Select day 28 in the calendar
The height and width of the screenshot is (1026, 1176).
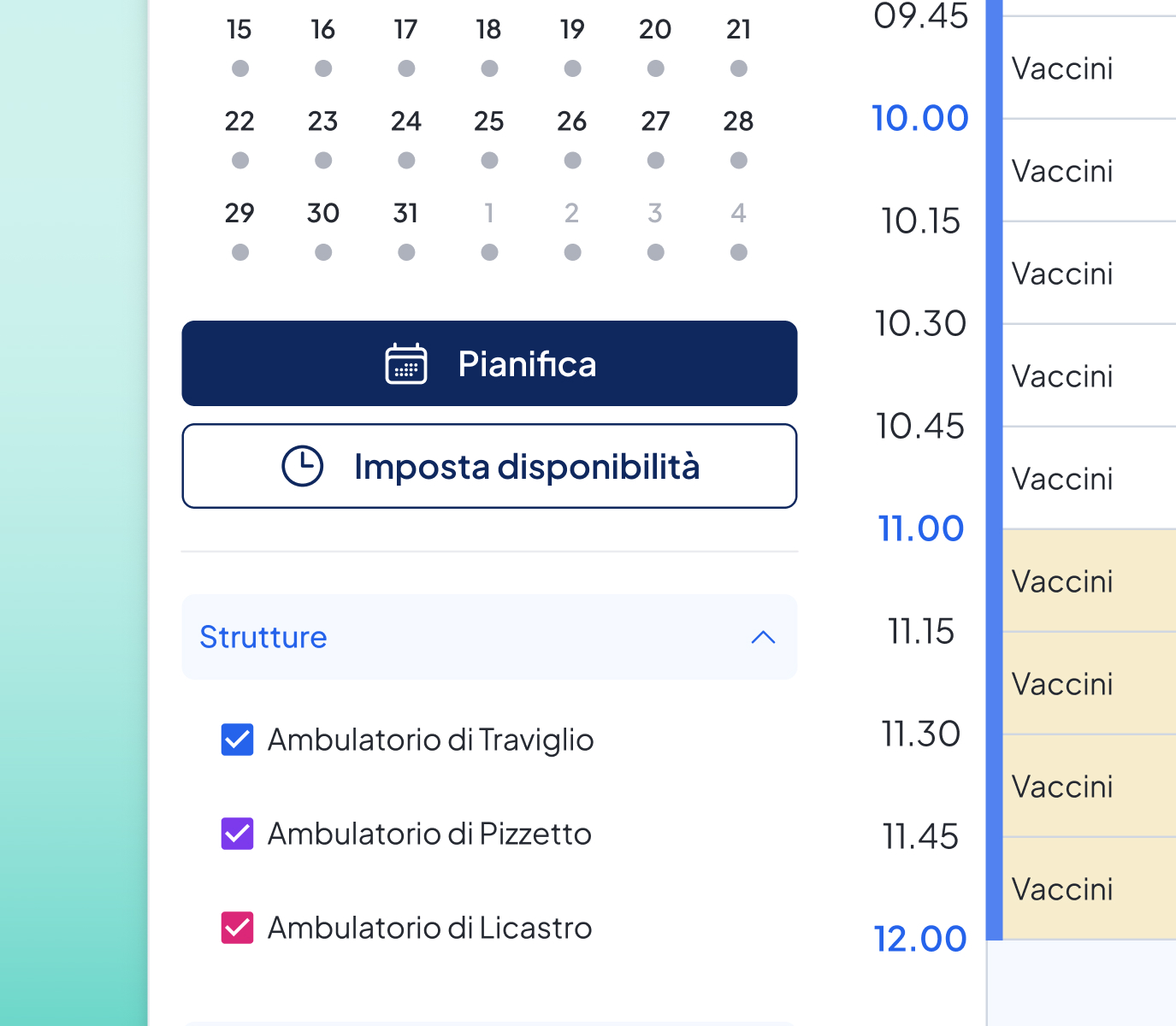(739, 121)
